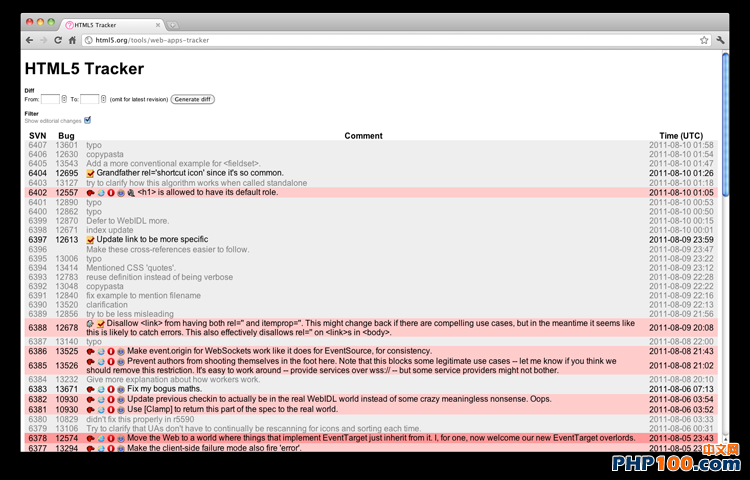Click the browser forward arrow
Viewport: 750px width, 480px height.
coord(44,40)
